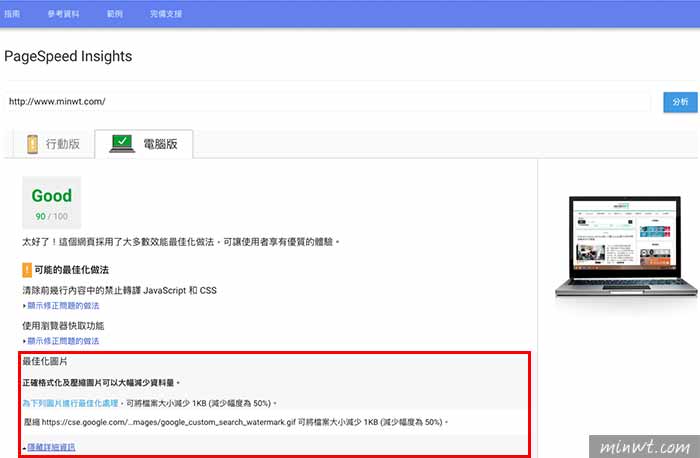
Task: Open the 為下列圖片進行最佳化處理 link
Action: tap(71, 403)
